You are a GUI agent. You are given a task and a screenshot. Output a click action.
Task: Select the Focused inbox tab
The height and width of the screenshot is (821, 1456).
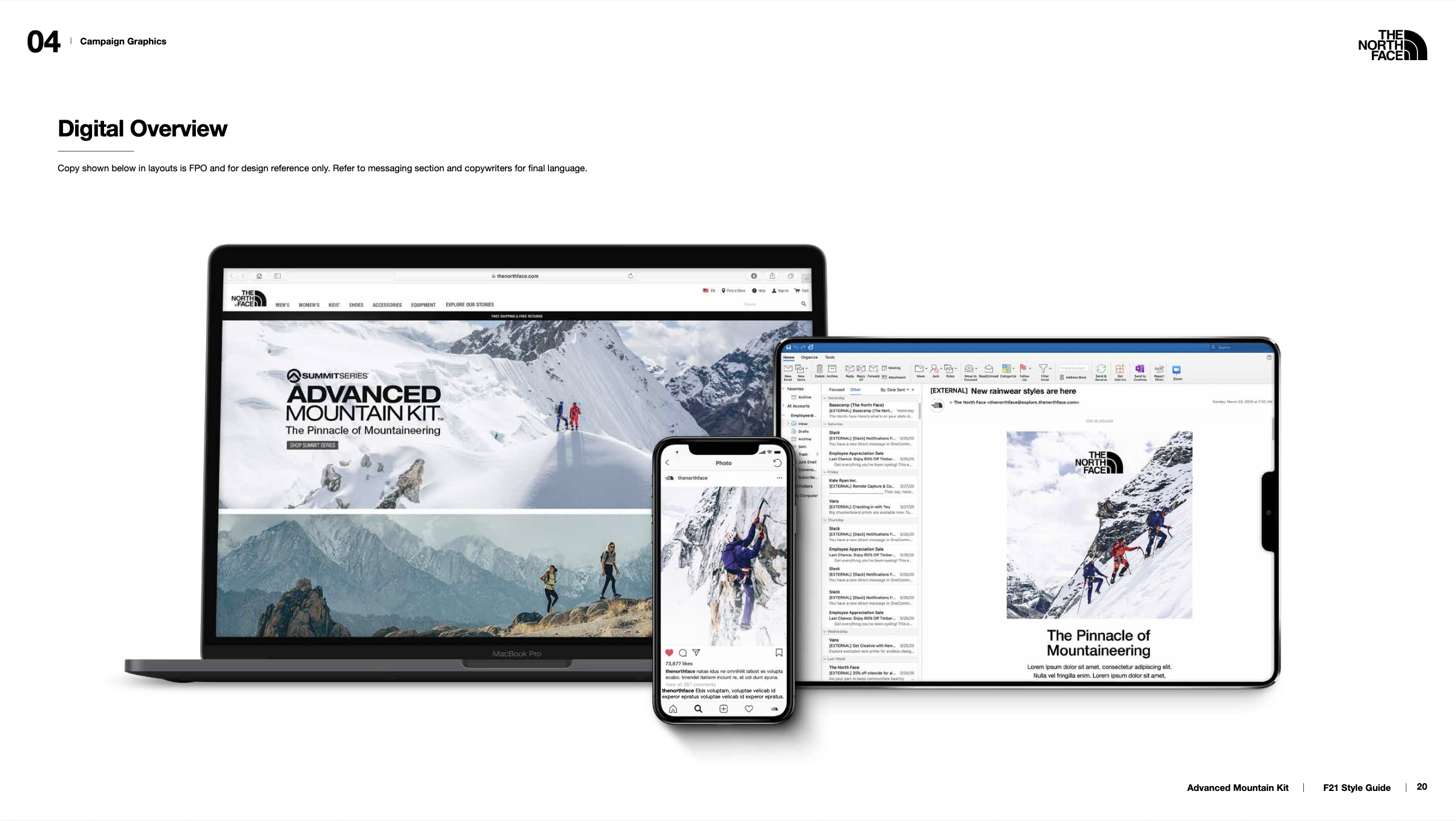836,390
